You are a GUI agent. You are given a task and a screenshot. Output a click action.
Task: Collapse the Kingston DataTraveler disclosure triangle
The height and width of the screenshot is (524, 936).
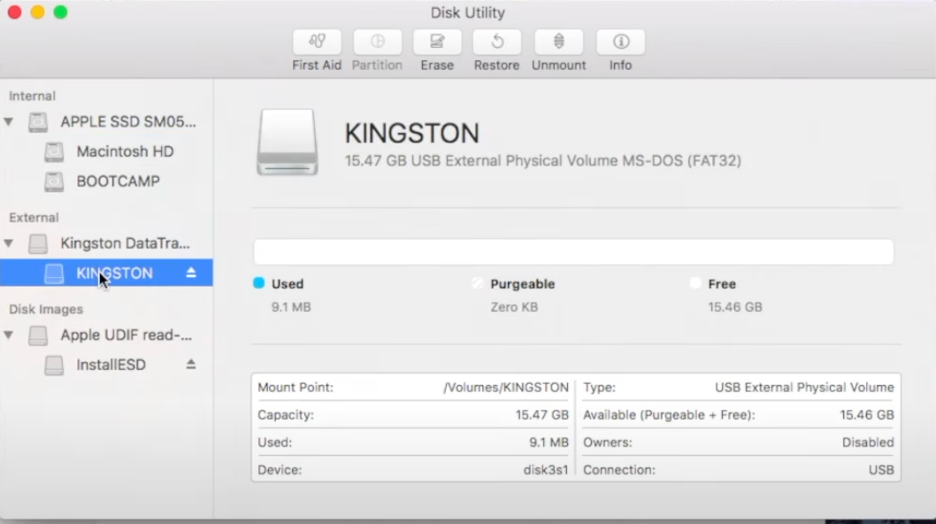coord(8,243)
